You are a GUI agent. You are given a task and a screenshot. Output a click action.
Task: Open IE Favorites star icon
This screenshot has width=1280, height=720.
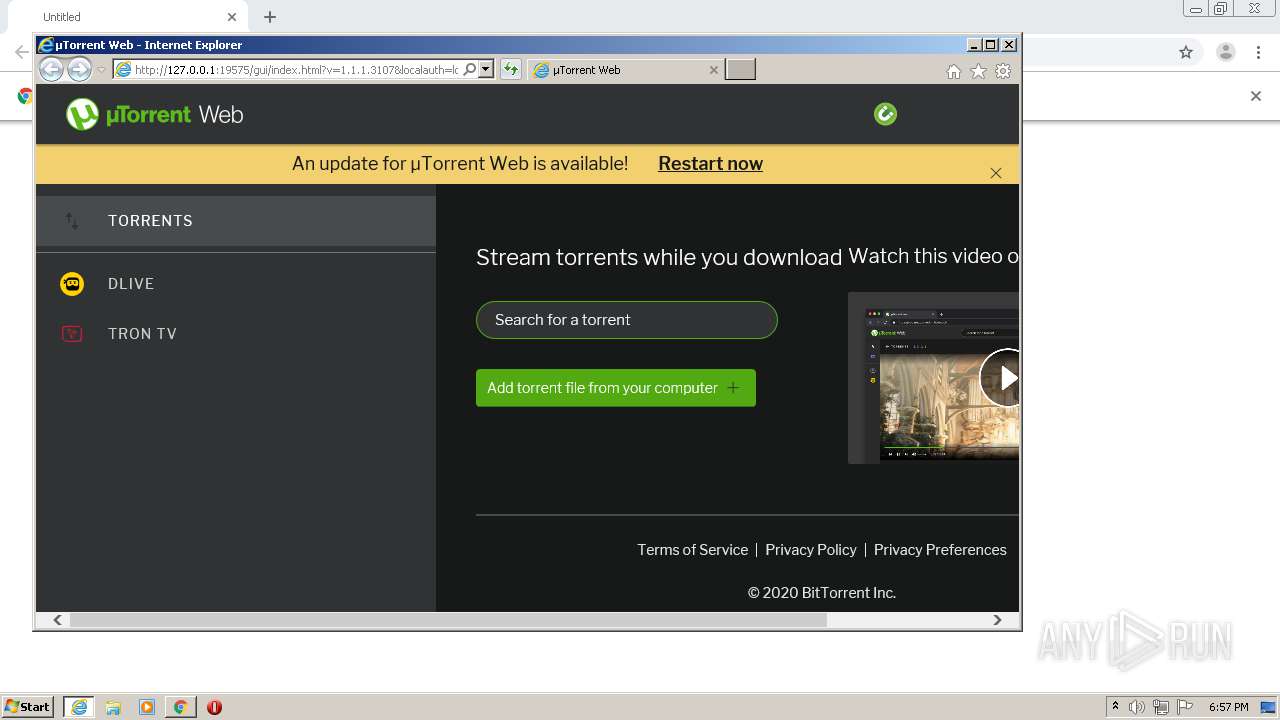(x=979, y=71)
